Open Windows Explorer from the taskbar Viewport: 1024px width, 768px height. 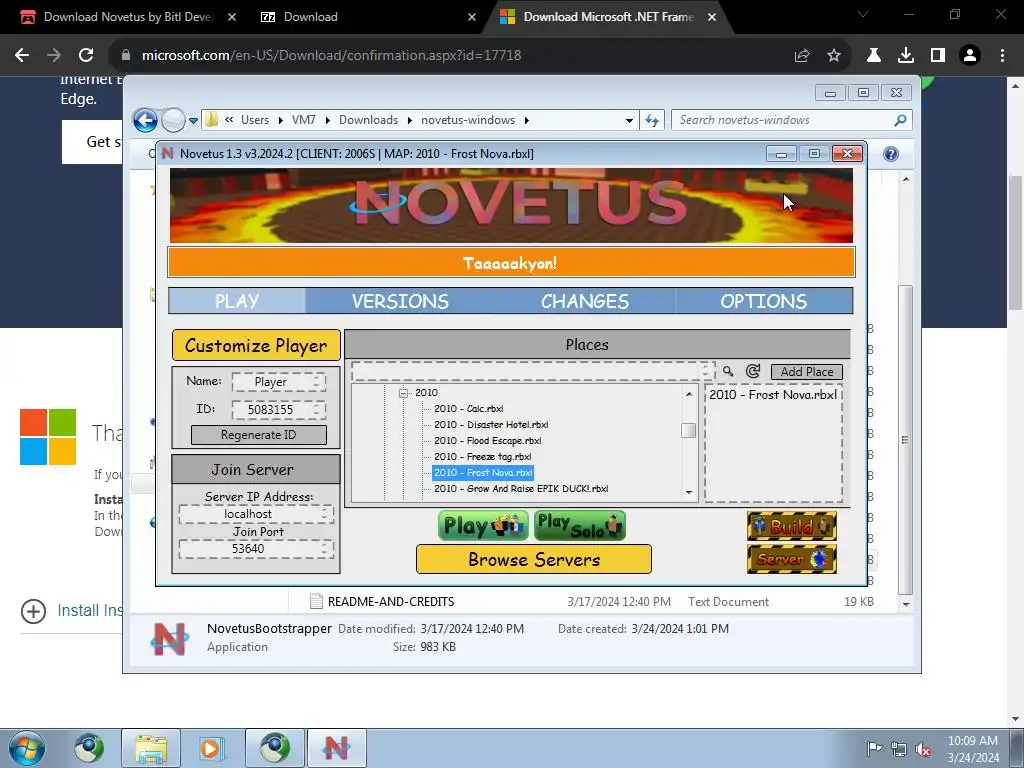coord(151,748)
